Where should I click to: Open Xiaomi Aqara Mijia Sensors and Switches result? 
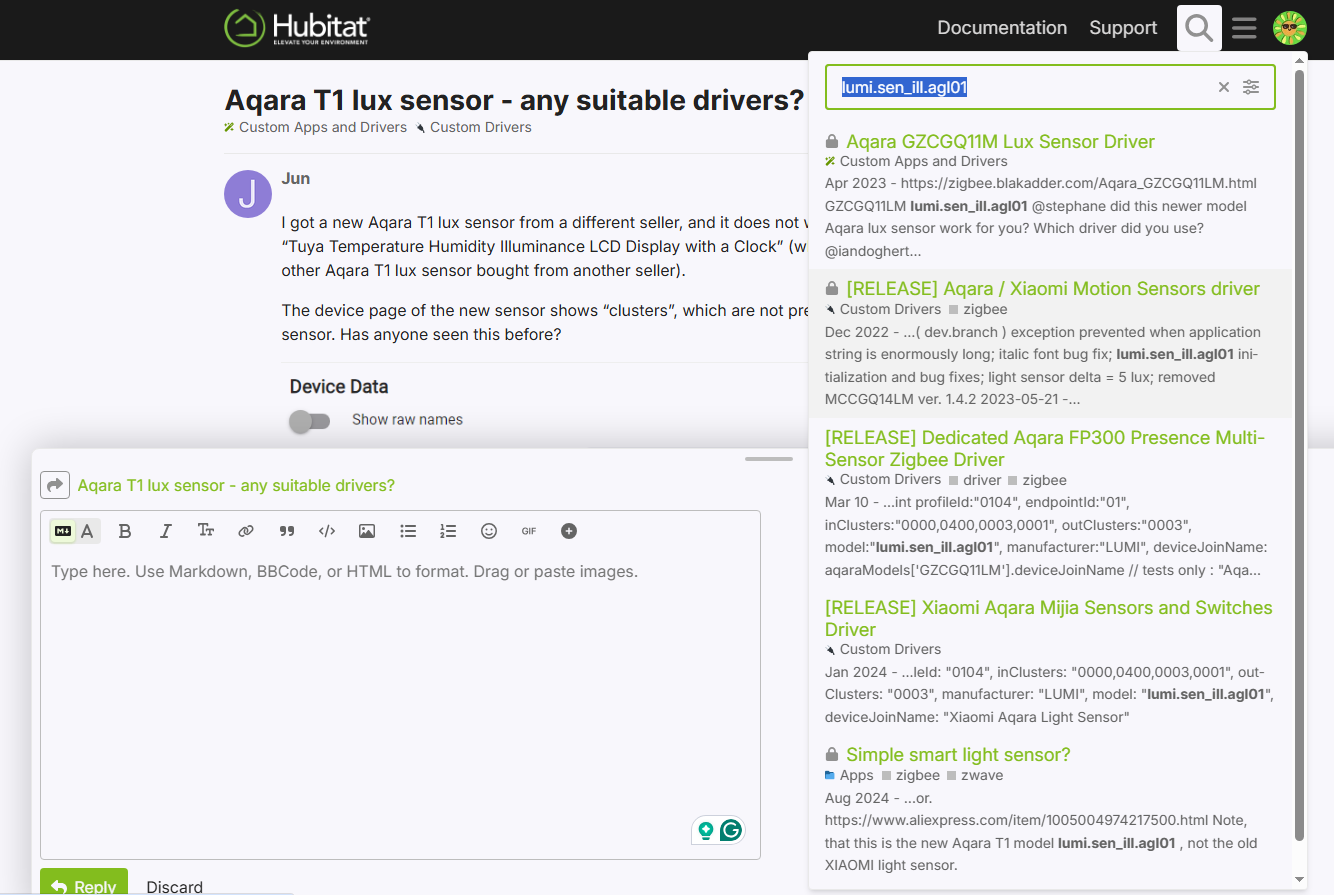click(x=1049, y=618)
